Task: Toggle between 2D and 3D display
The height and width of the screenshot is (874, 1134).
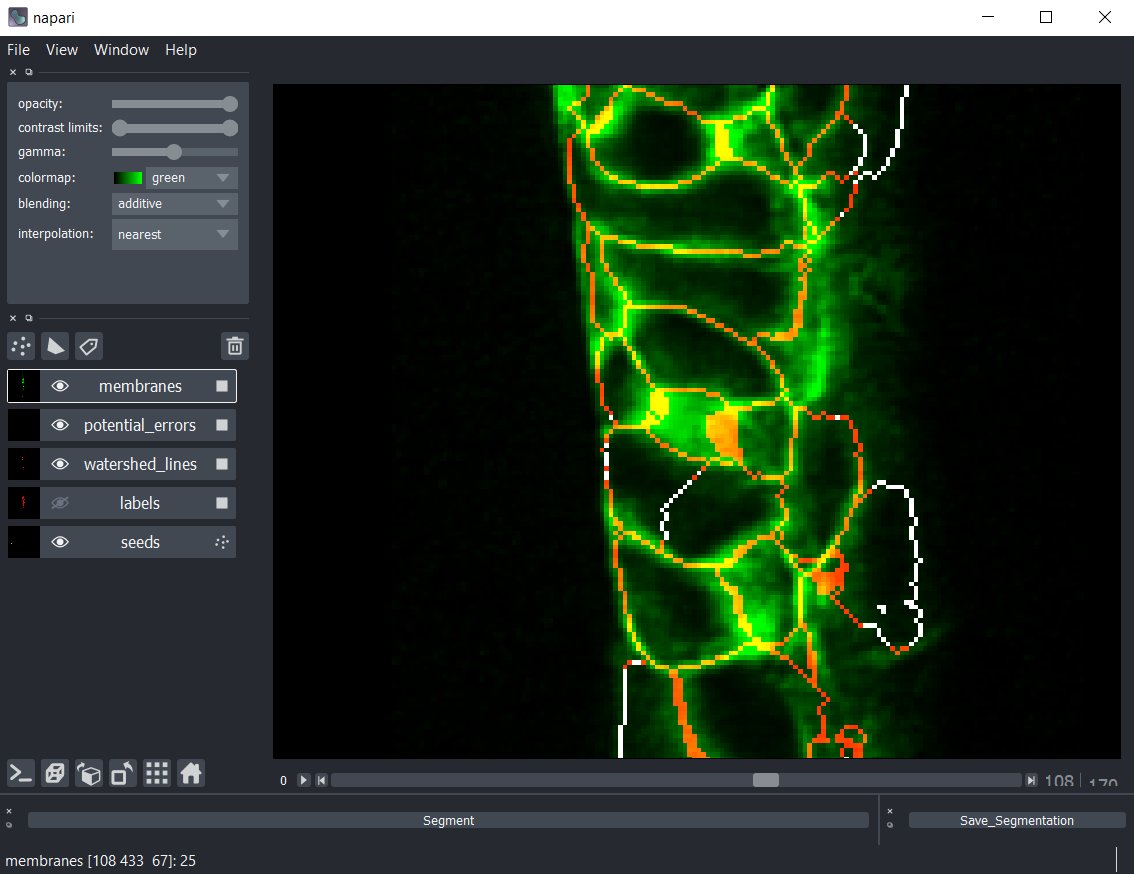Action: (x=55, y=773)
